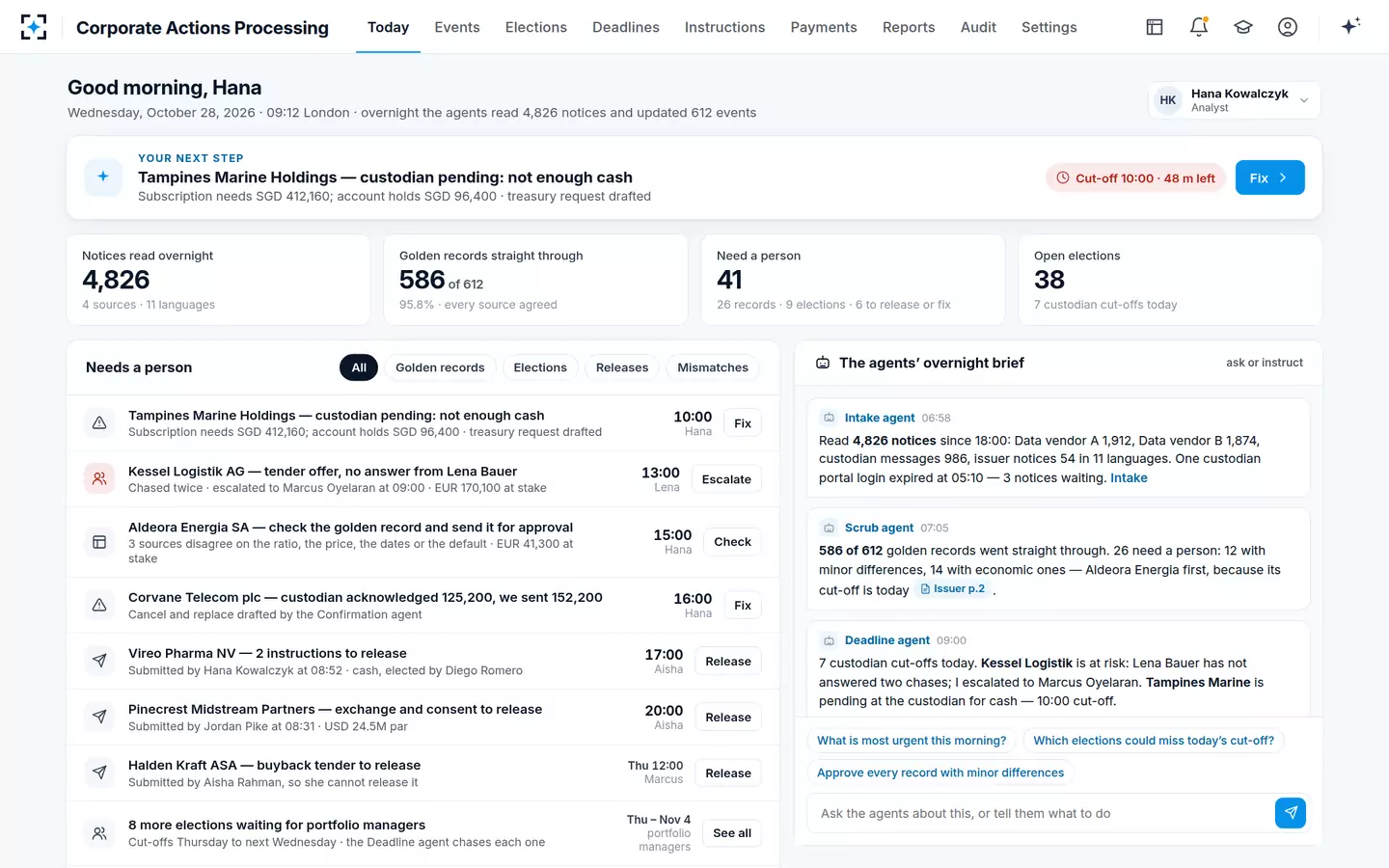Open the AI sparkle assistant icon

click(x=1350, y=26)
